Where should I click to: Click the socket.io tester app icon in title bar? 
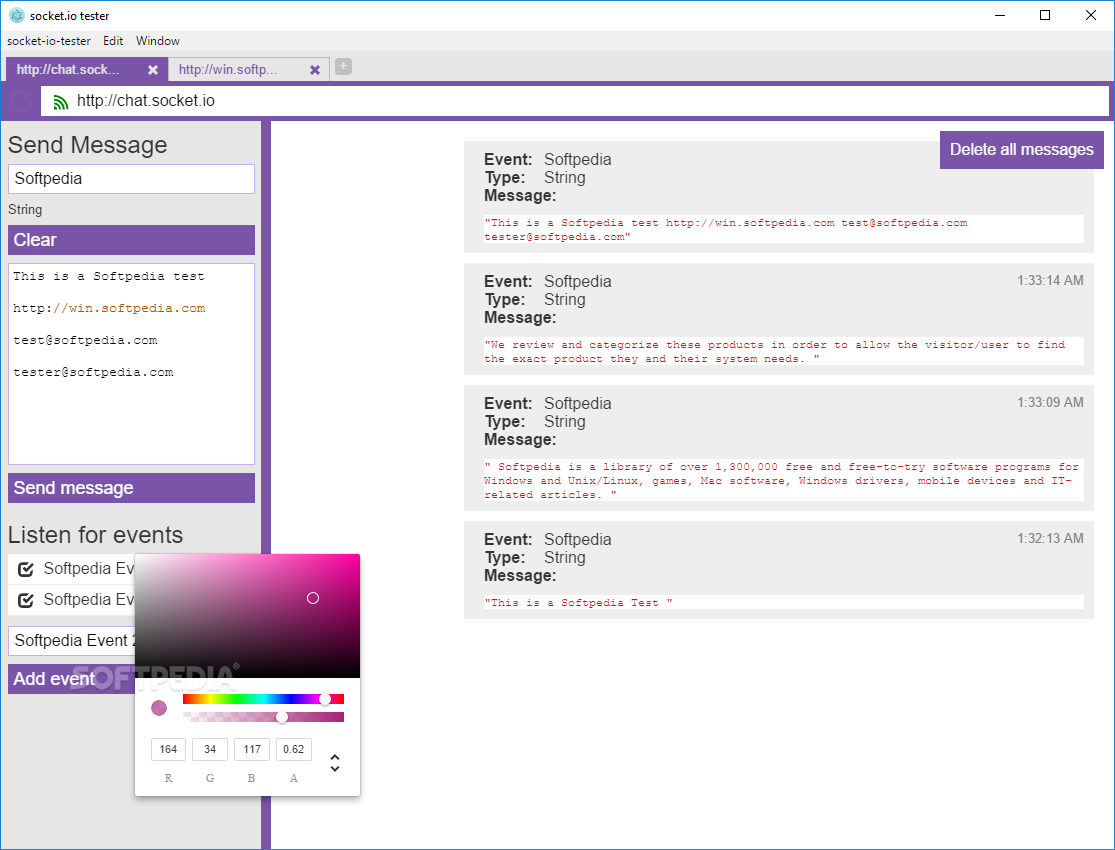pyautogui.click(x=16, y=15)
